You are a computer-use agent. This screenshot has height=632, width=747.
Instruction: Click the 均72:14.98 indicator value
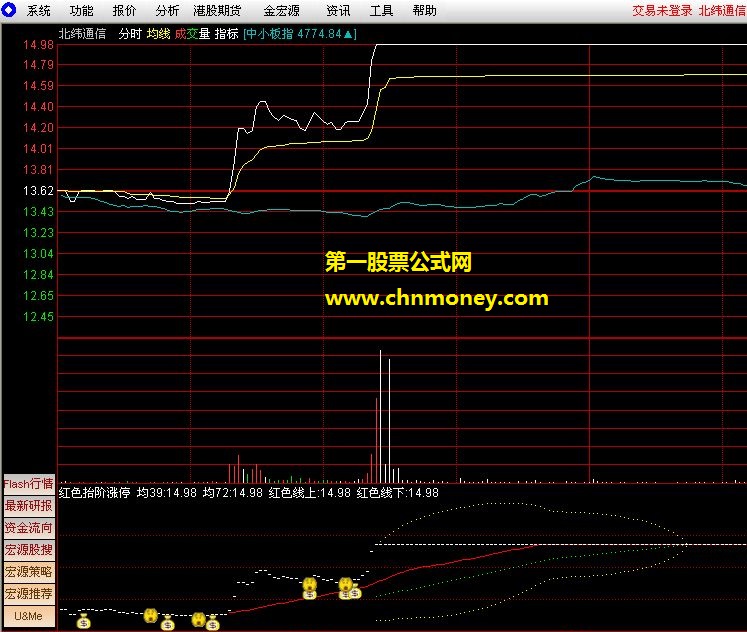[x=232, y=492]
